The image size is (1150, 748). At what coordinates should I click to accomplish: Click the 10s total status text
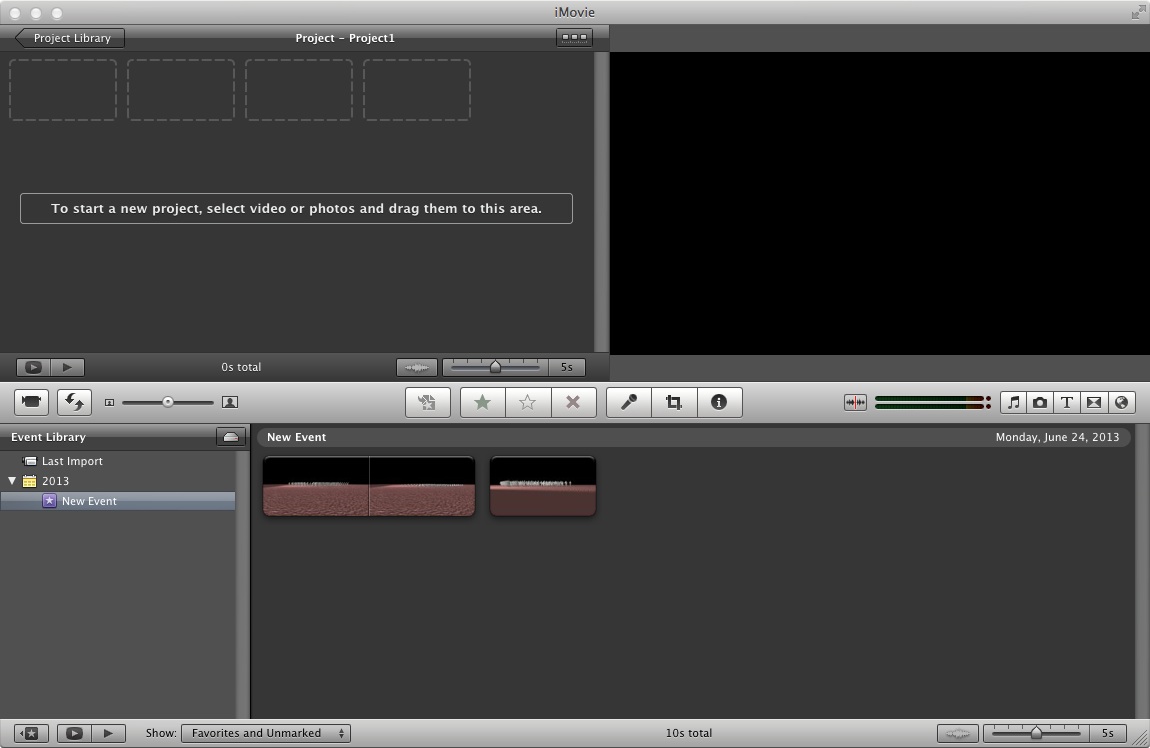pos(689,733)
